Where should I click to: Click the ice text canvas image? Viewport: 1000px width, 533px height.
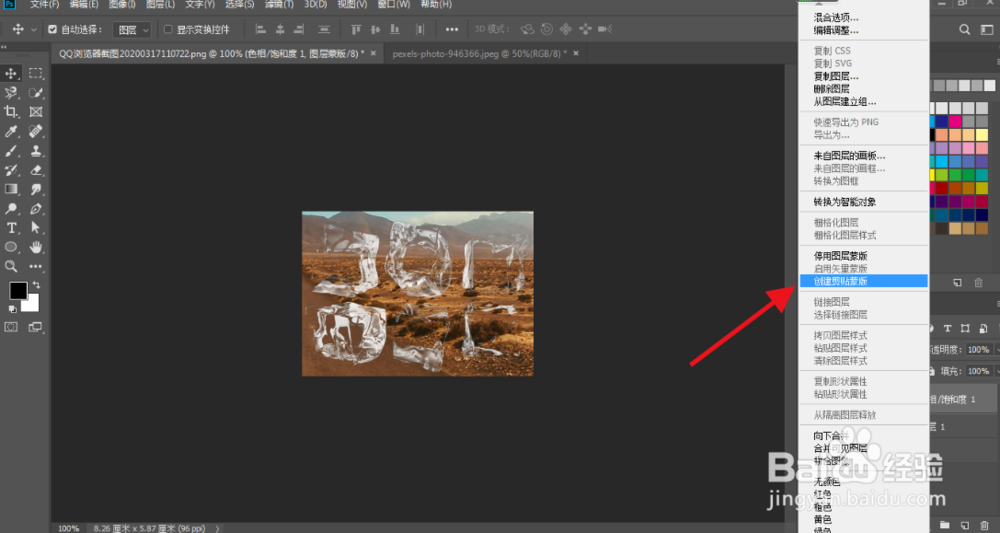[x=418, y=293]
